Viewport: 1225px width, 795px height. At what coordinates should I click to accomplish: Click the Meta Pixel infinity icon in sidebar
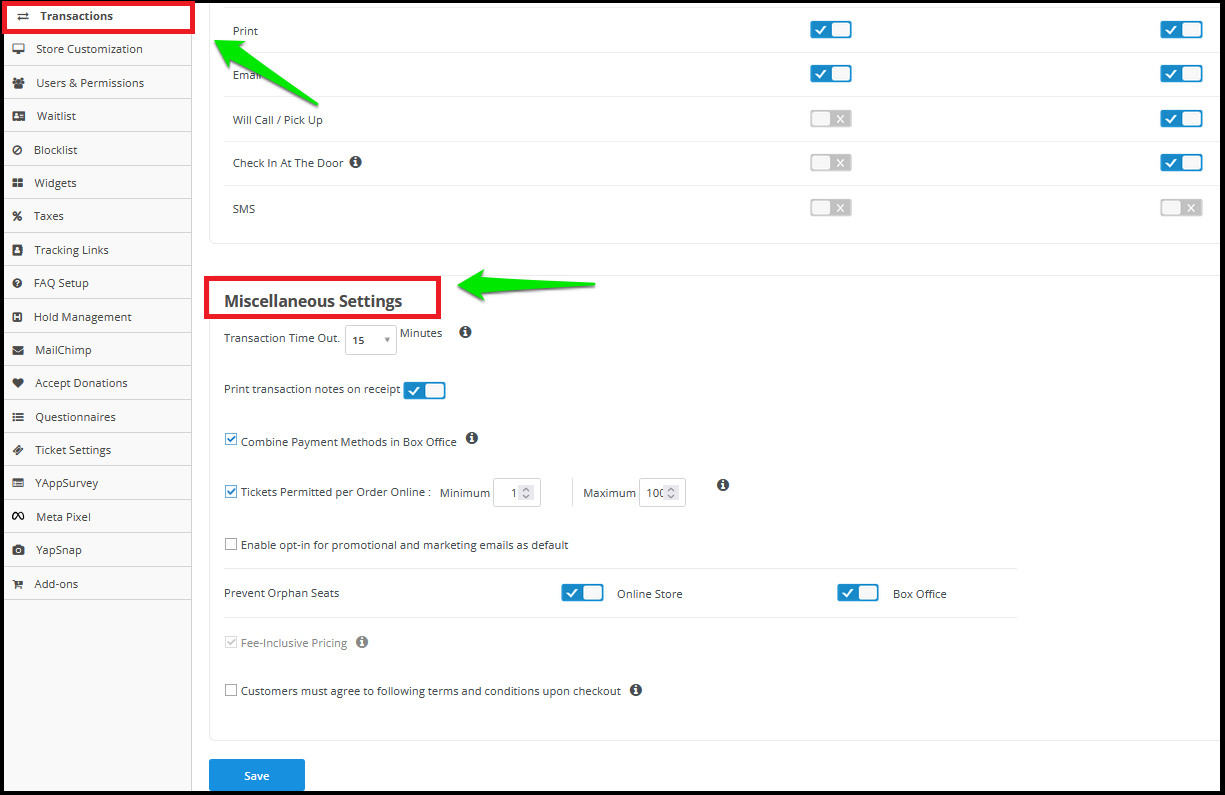click(x=18, y=517)
